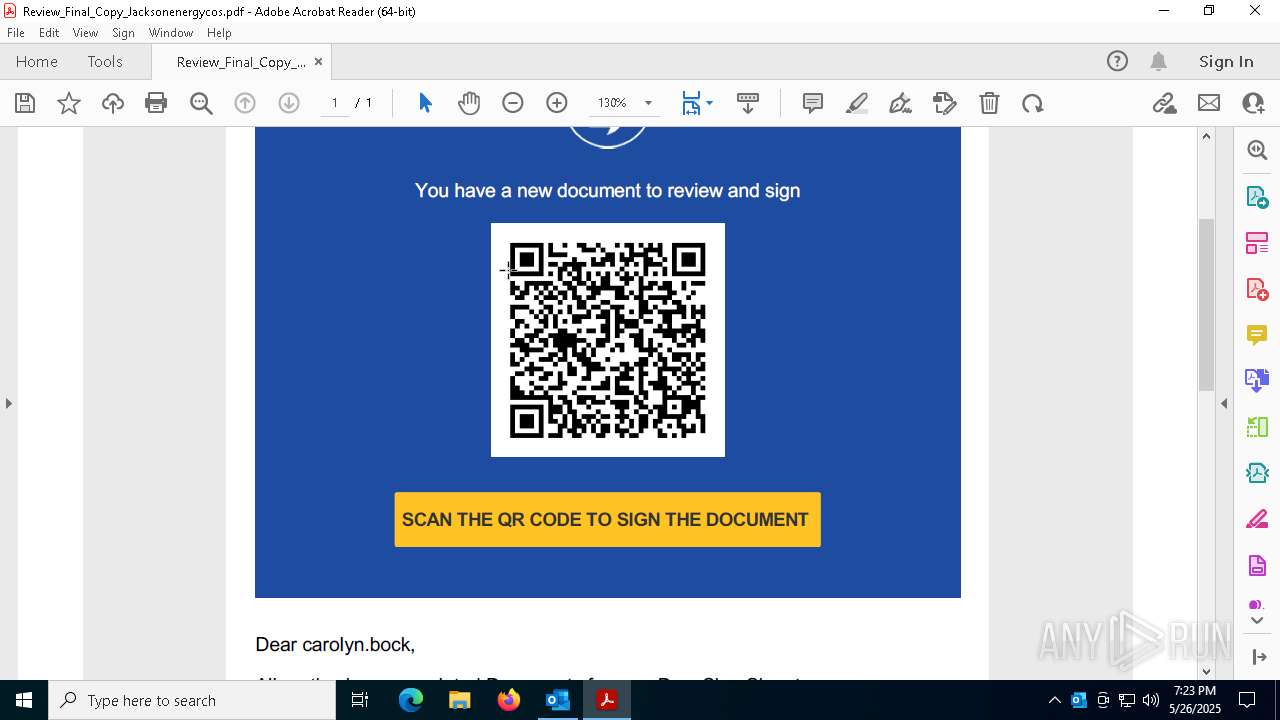This screenshot has width=1280, height=720.
Task: View notifications bell
Action: point(1159,62)
